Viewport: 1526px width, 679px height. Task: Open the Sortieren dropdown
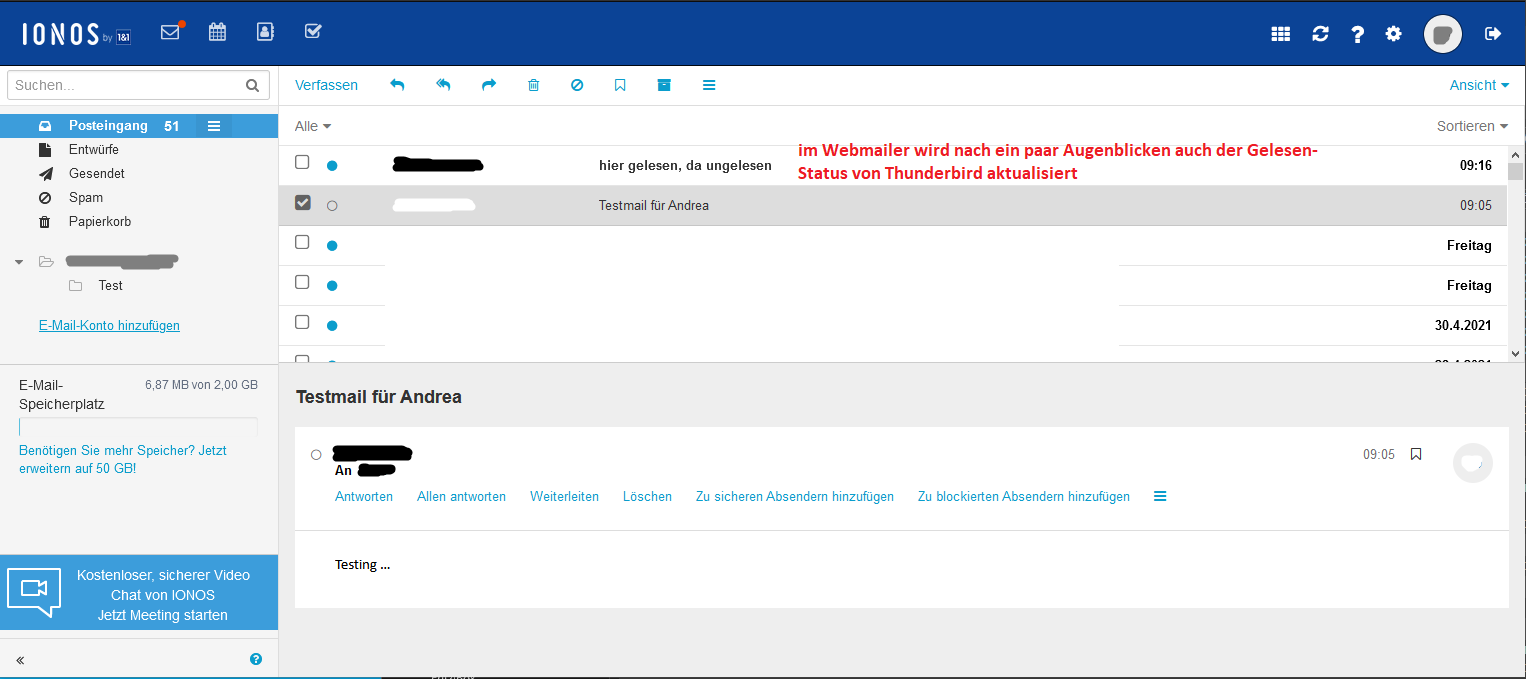click(x=1472, y=126)
